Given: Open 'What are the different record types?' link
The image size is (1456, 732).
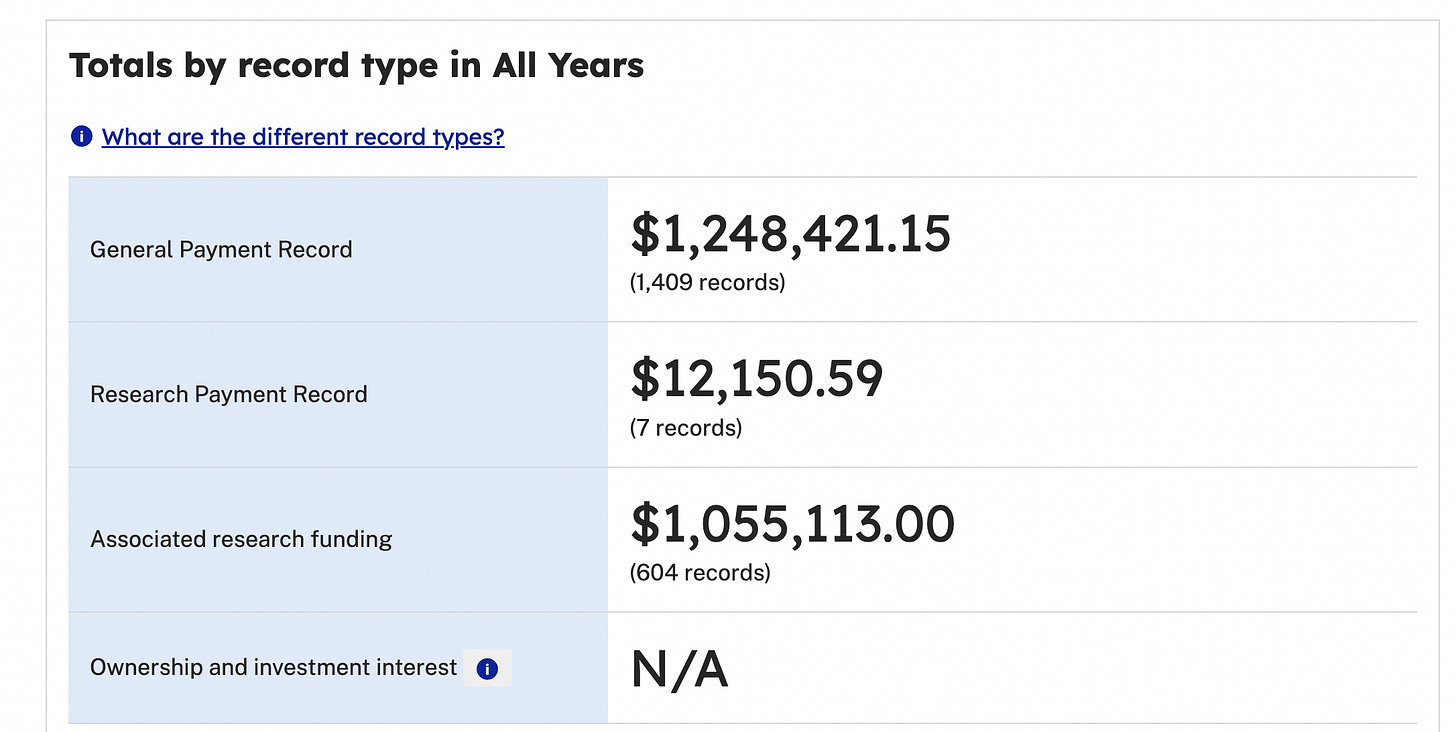Looking at the screenshot, I should [x=303, y=137].
